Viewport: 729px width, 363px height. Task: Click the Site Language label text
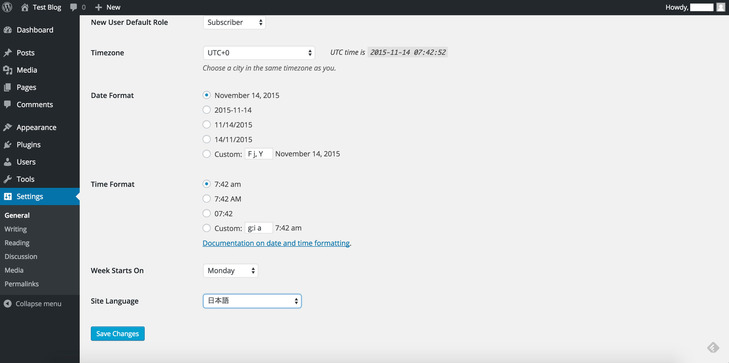click(114, 301)
